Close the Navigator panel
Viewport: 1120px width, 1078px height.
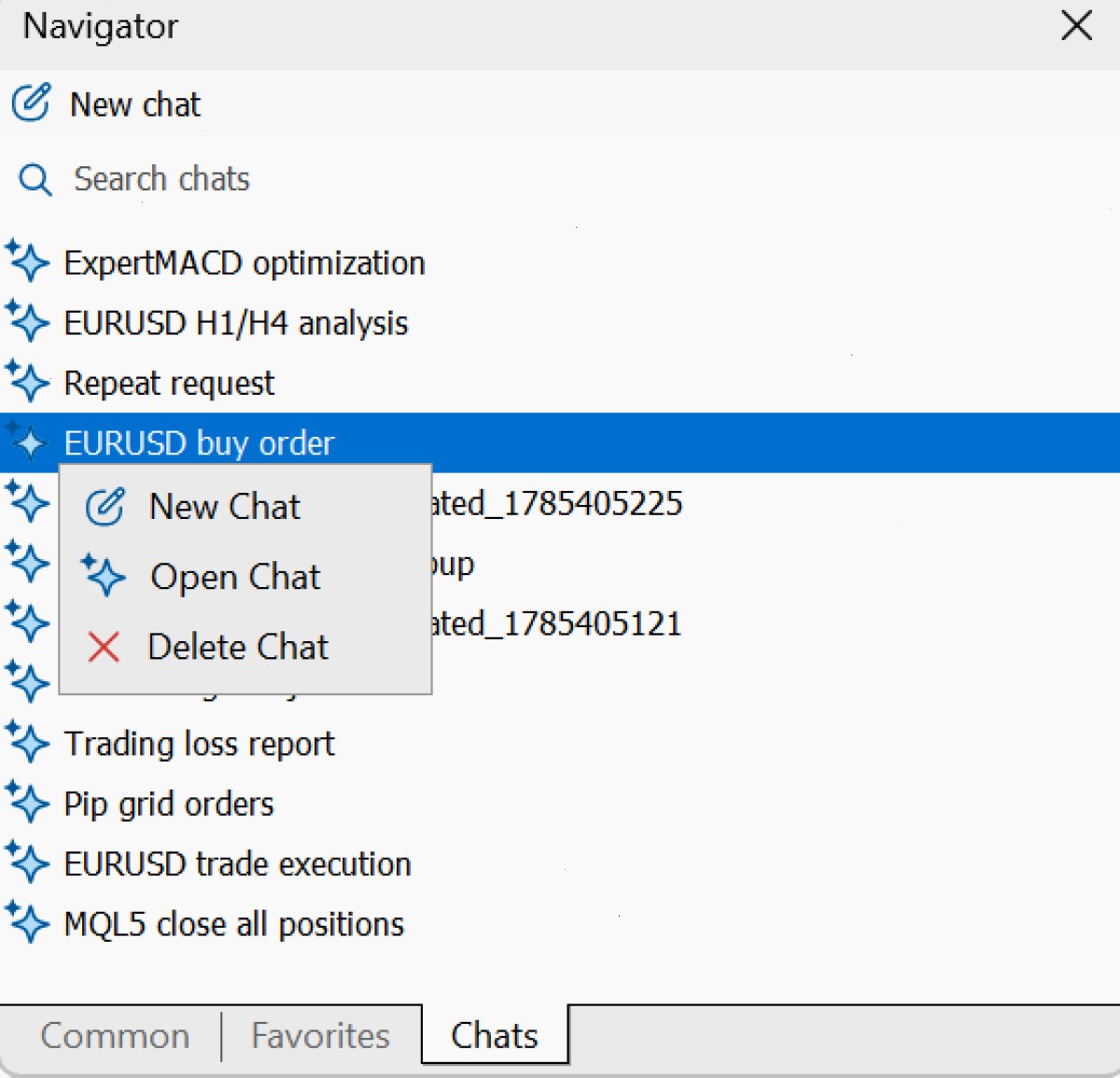tap(1076, 25)
